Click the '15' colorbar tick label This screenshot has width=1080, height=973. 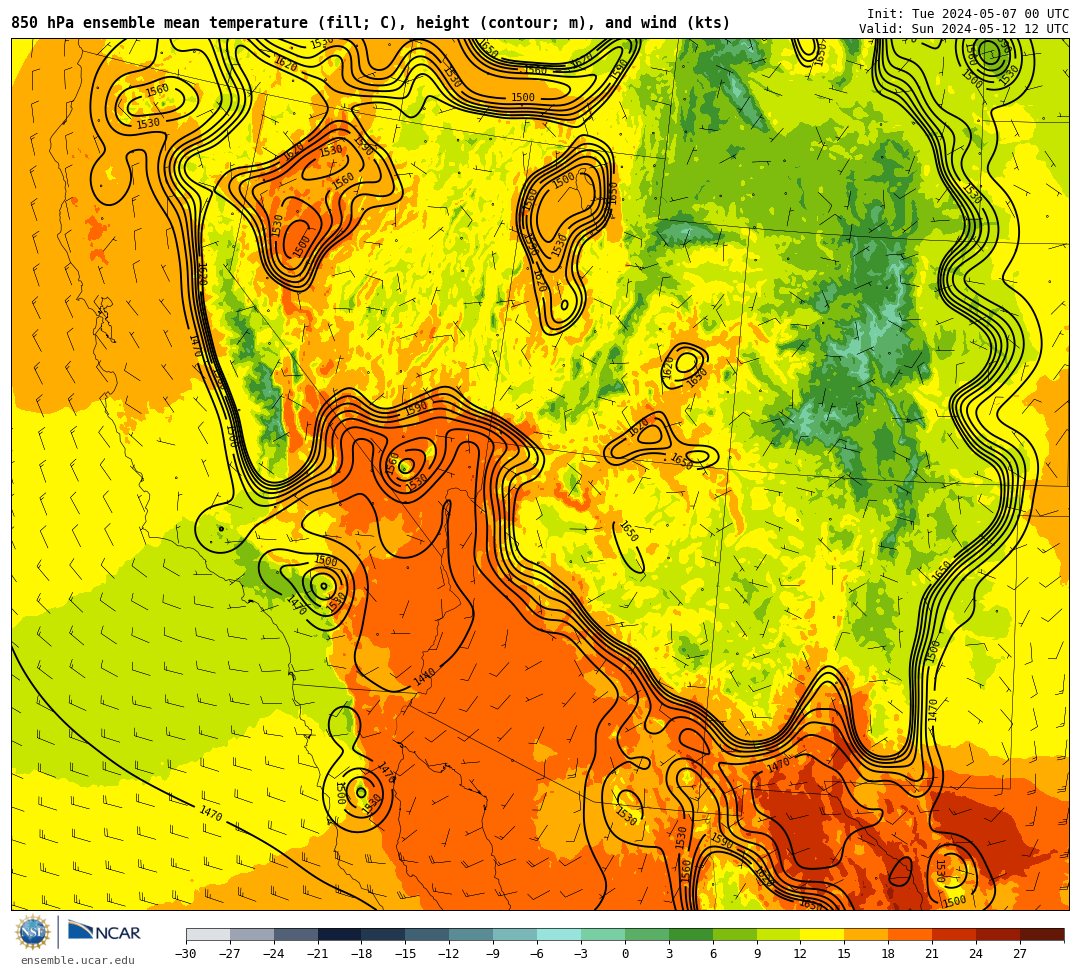[x=844, y=954]
